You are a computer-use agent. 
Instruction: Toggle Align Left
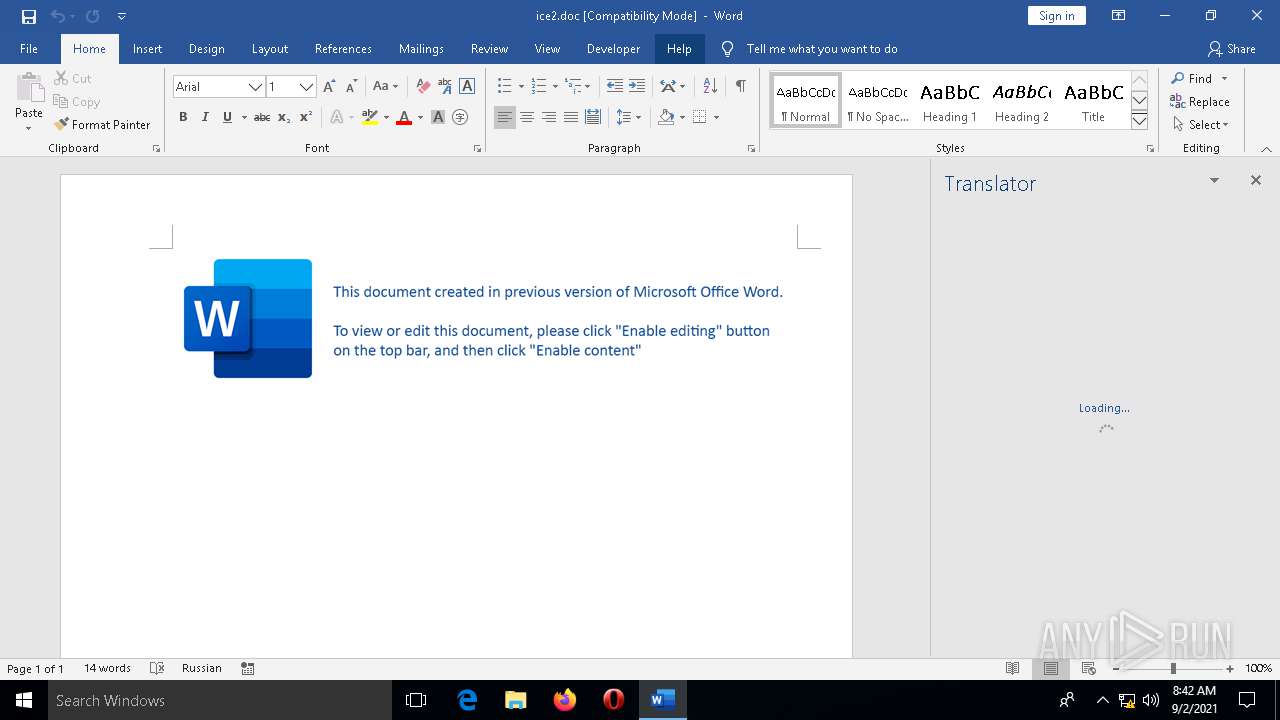pos(505,117)
